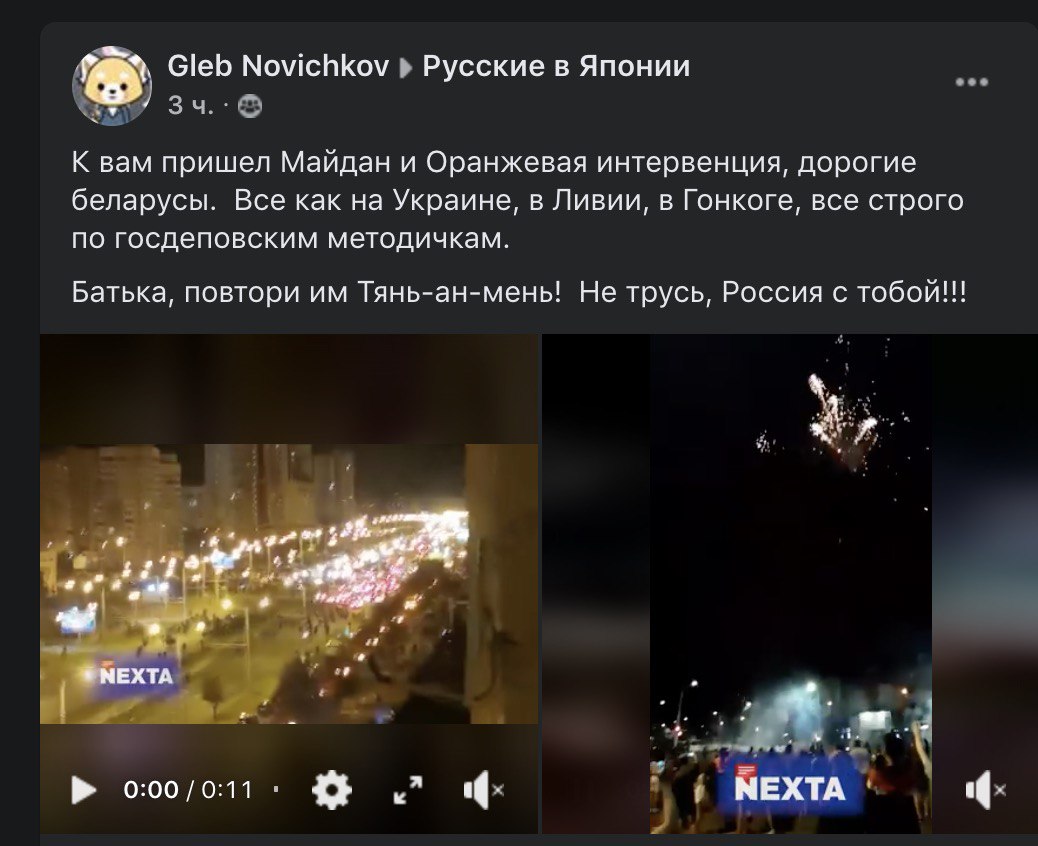The height and width of the screenshot is (846, 1038).
Task: Open Gleb Novichkov profile name link
Action: pos(278,66)
